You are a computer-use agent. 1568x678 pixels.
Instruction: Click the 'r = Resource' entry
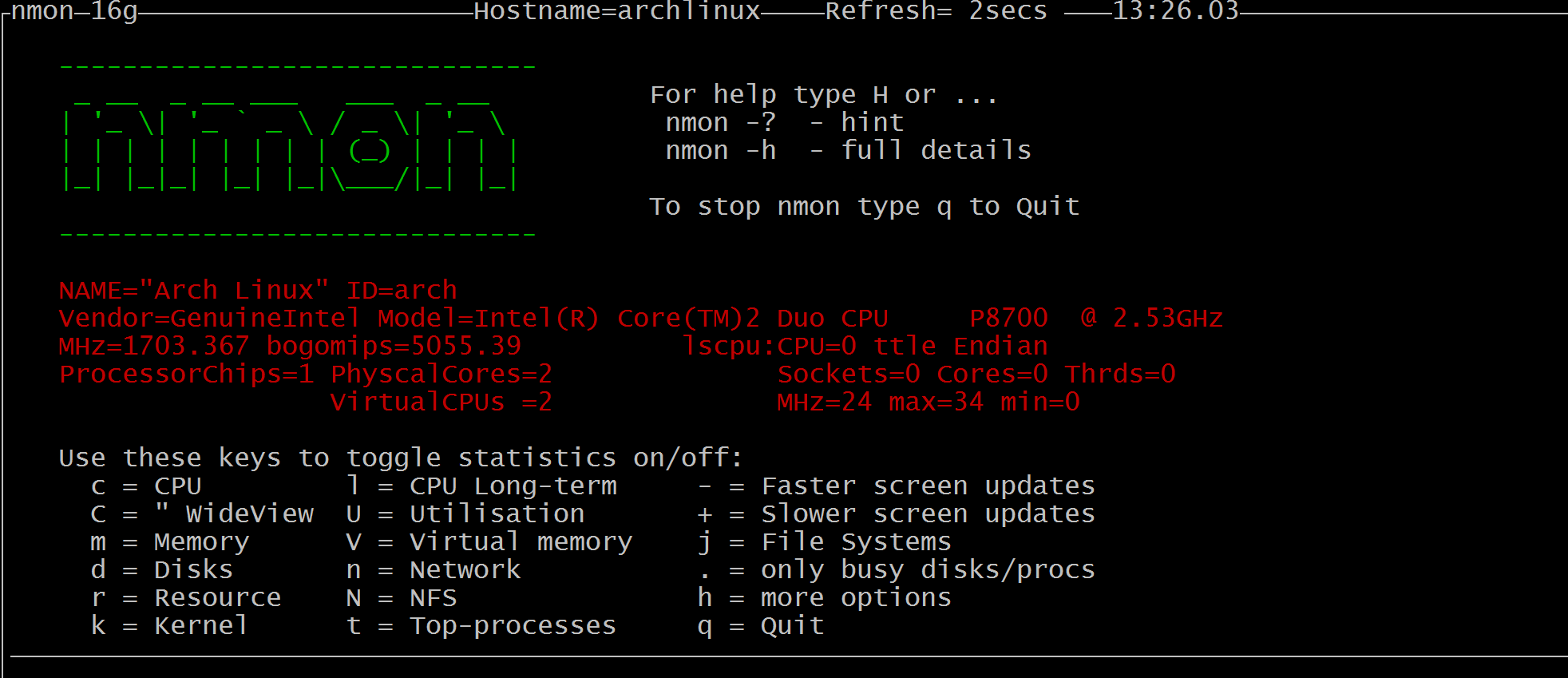[186, 597]
